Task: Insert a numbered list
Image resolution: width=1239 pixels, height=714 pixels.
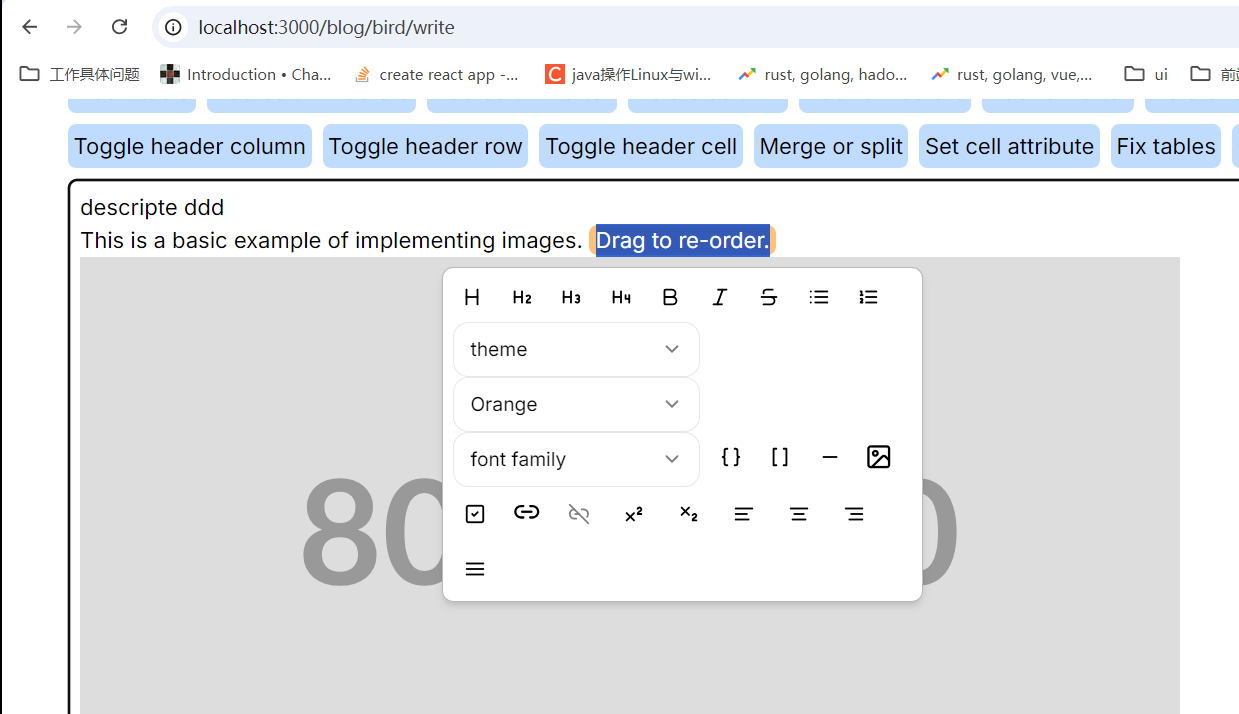Action: [x=868, y=297]
